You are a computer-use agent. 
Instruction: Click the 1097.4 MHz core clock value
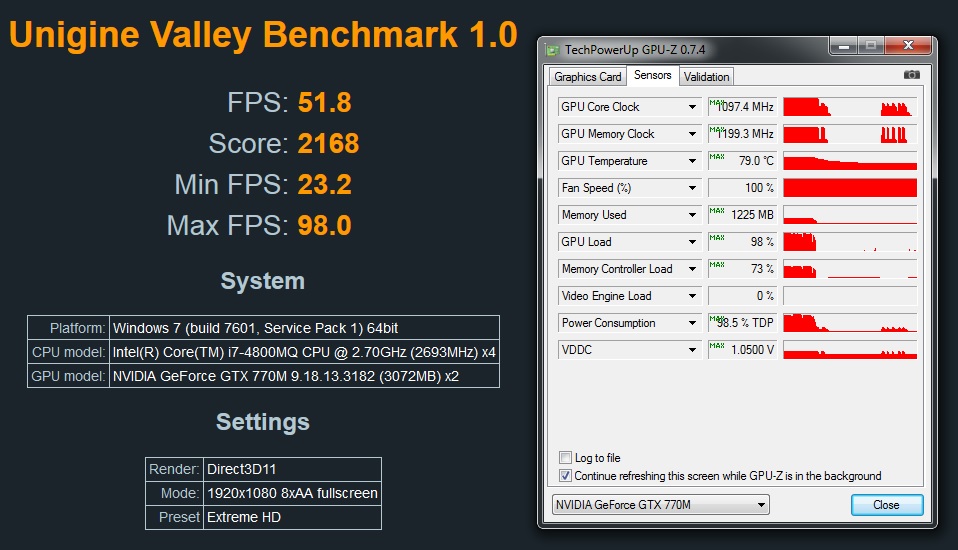tap(742, 107)
